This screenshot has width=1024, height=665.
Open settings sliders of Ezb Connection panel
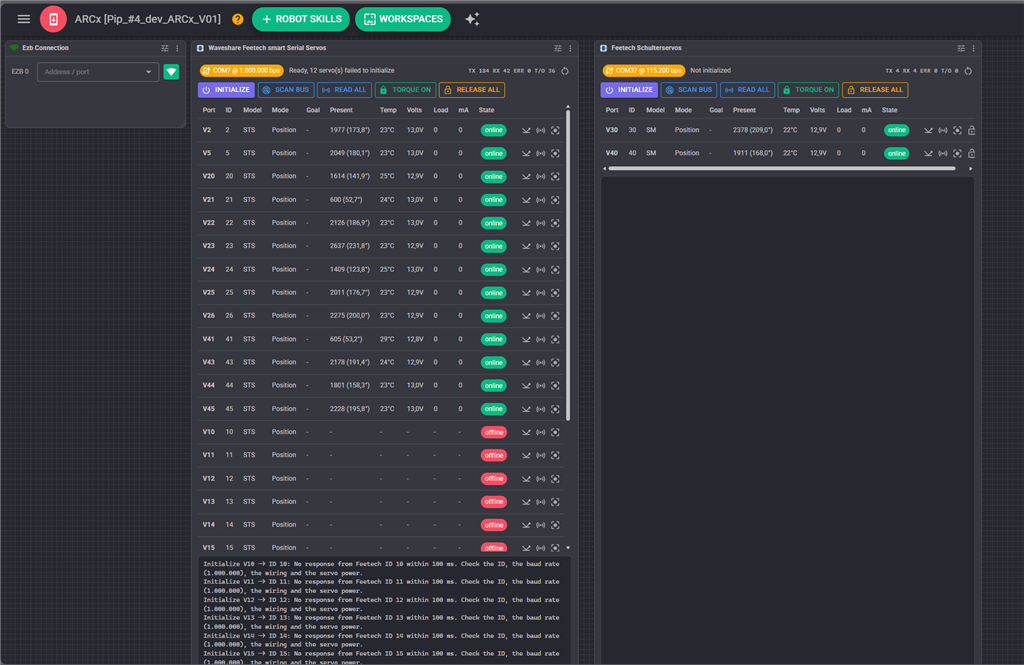coord(165,48)
